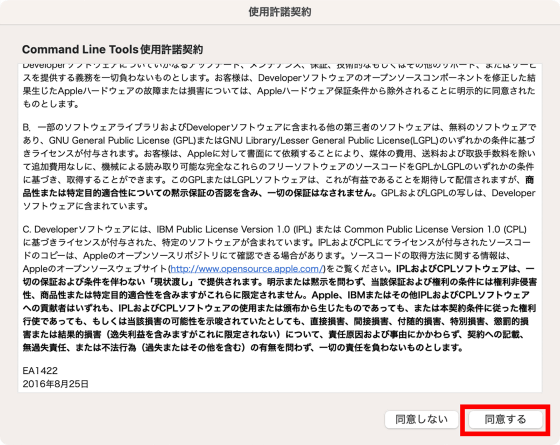
Task: Open the opensource.apple.com hyperlink
Action: [247, 269]
